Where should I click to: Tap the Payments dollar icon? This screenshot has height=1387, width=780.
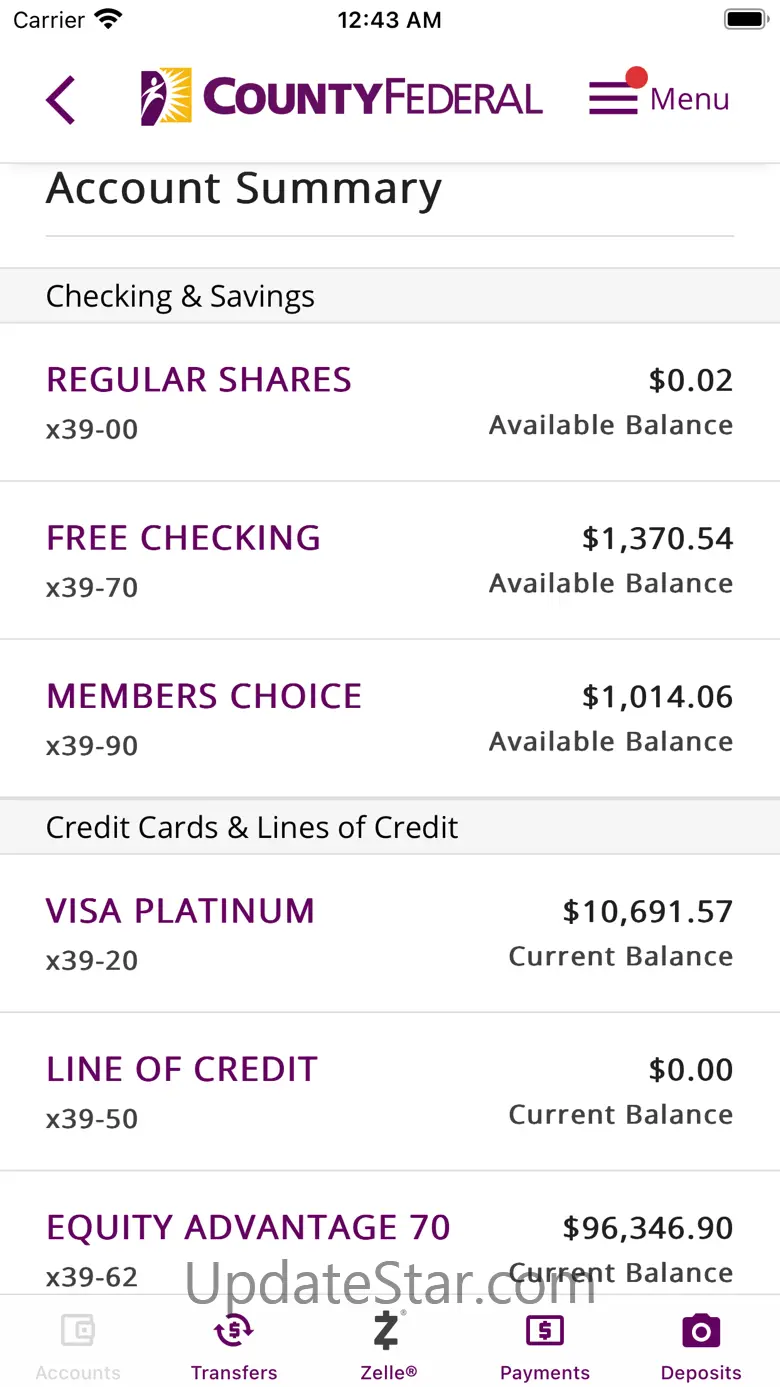pyautogui.click(x=545, y=1331)
